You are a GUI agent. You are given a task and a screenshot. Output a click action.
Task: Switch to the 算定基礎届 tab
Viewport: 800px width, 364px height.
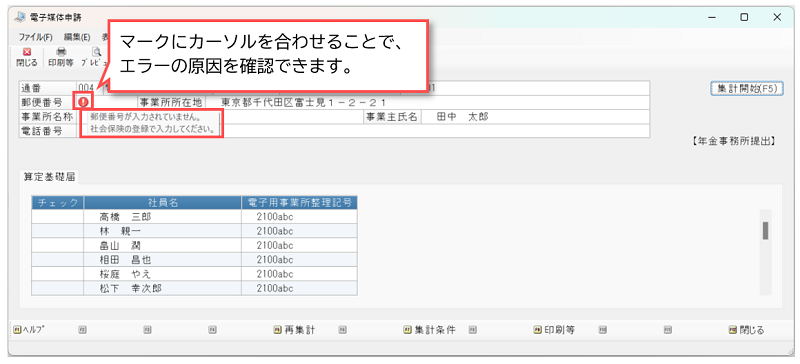point(49,177)
